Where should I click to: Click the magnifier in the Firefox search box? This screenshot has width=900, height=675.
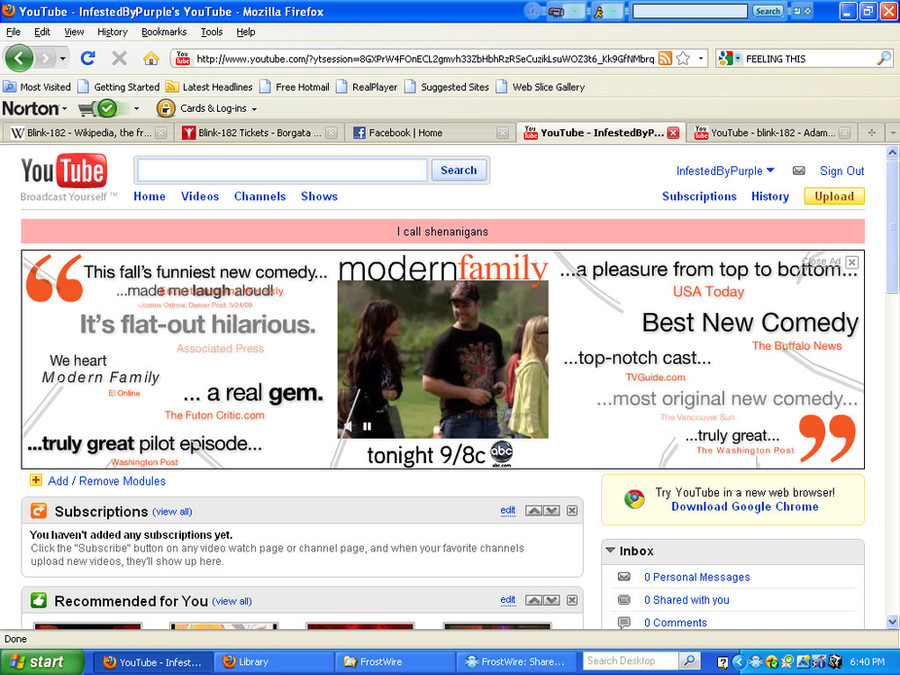point(884,58)
